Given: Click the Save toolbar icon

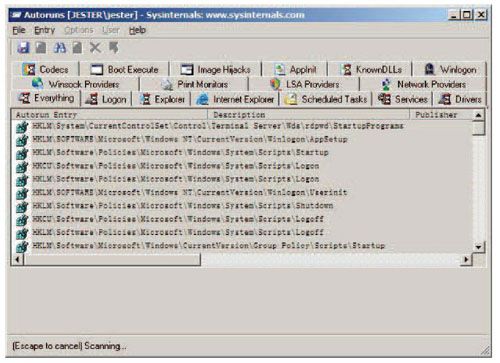Looking at the screenshot, I should pyautogui.click(x=23, y=48).
